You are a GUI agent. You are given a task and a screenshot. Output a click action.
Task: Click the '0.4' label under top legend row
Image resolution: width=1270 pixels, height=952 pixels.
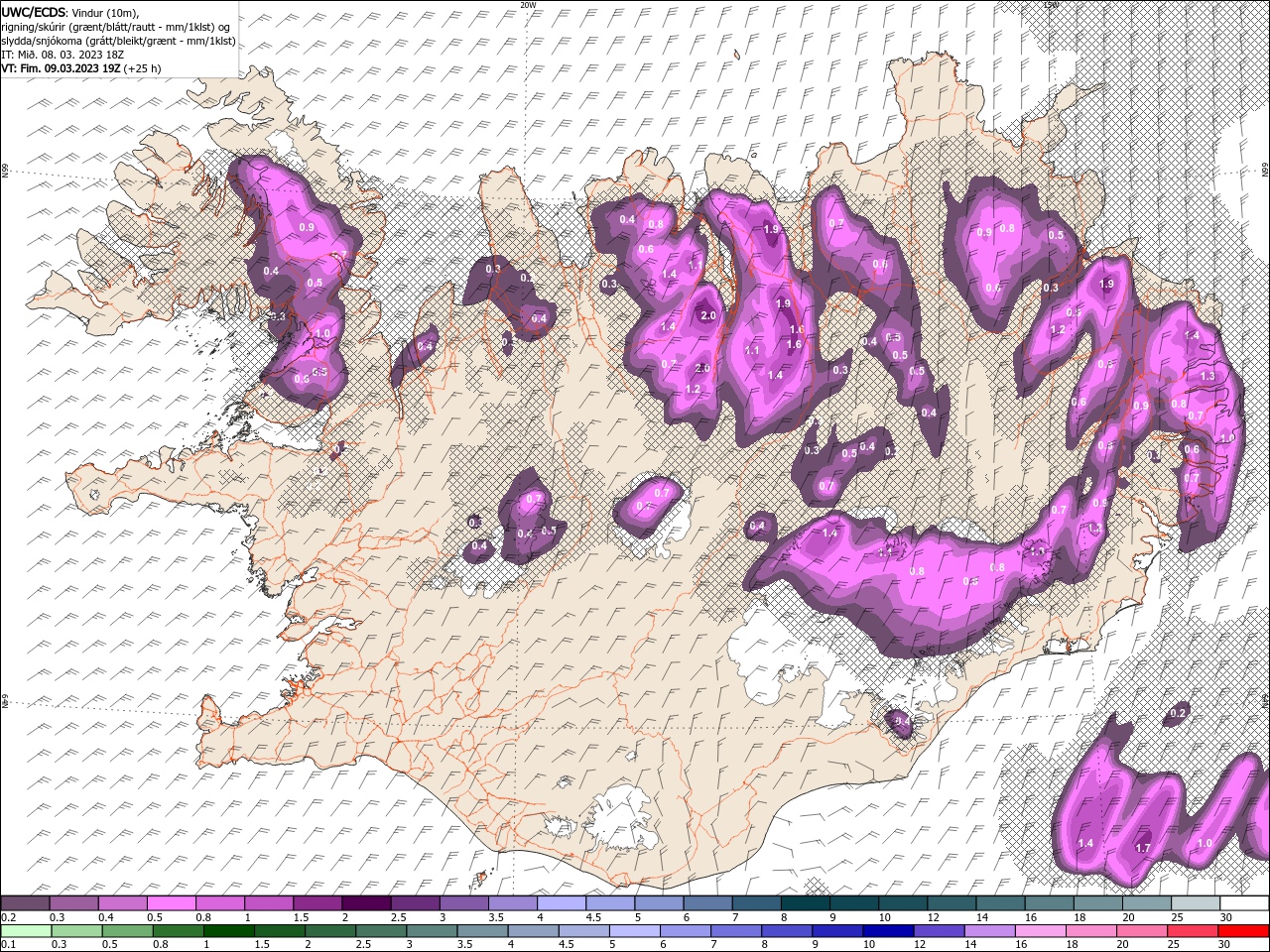(105, 917)
